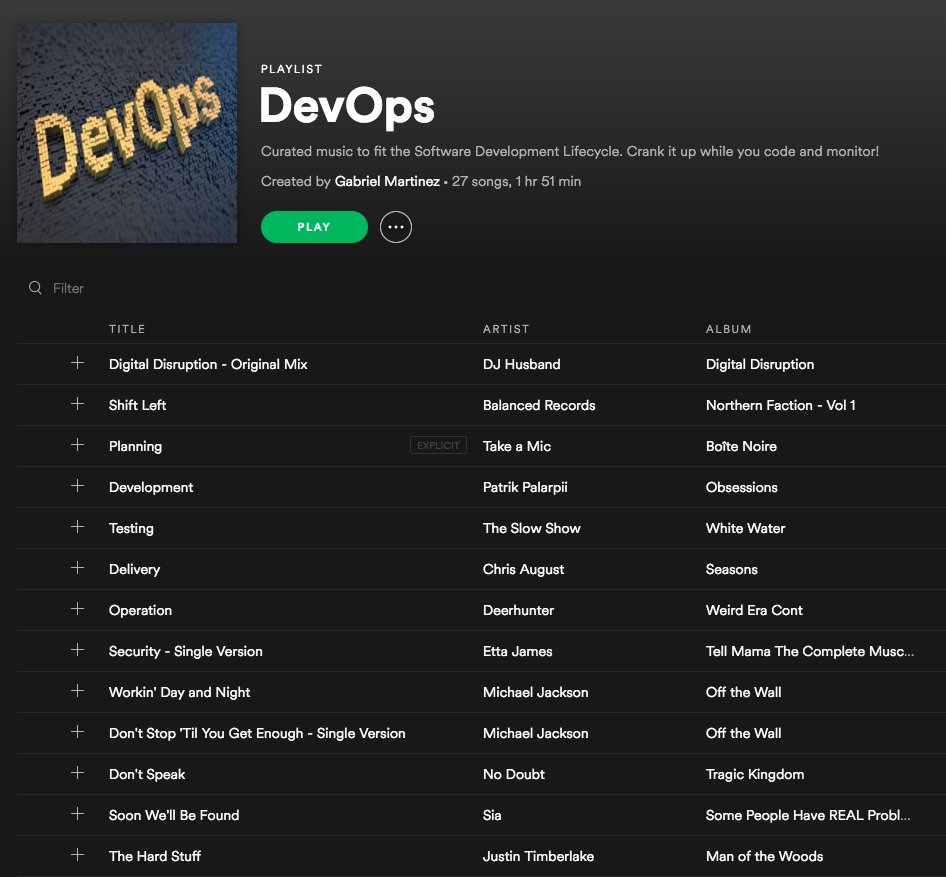This screenshot has height=877, width=946.
Task: Select track title Workin' Day and Night
Action: click(x=179, y=692)
